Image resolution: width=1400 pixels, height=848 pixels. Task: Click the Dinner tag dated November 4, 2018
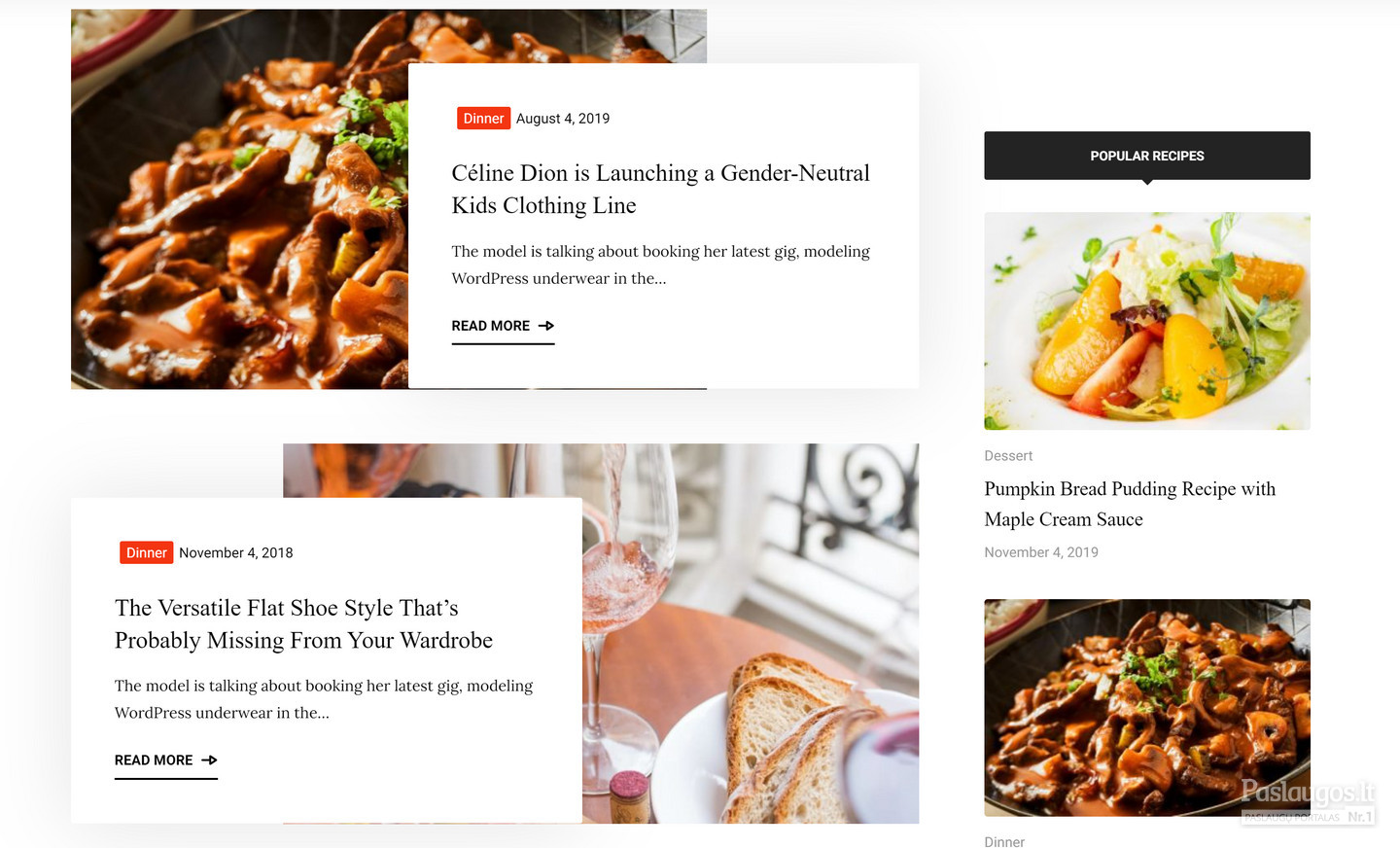pos(147,553)
